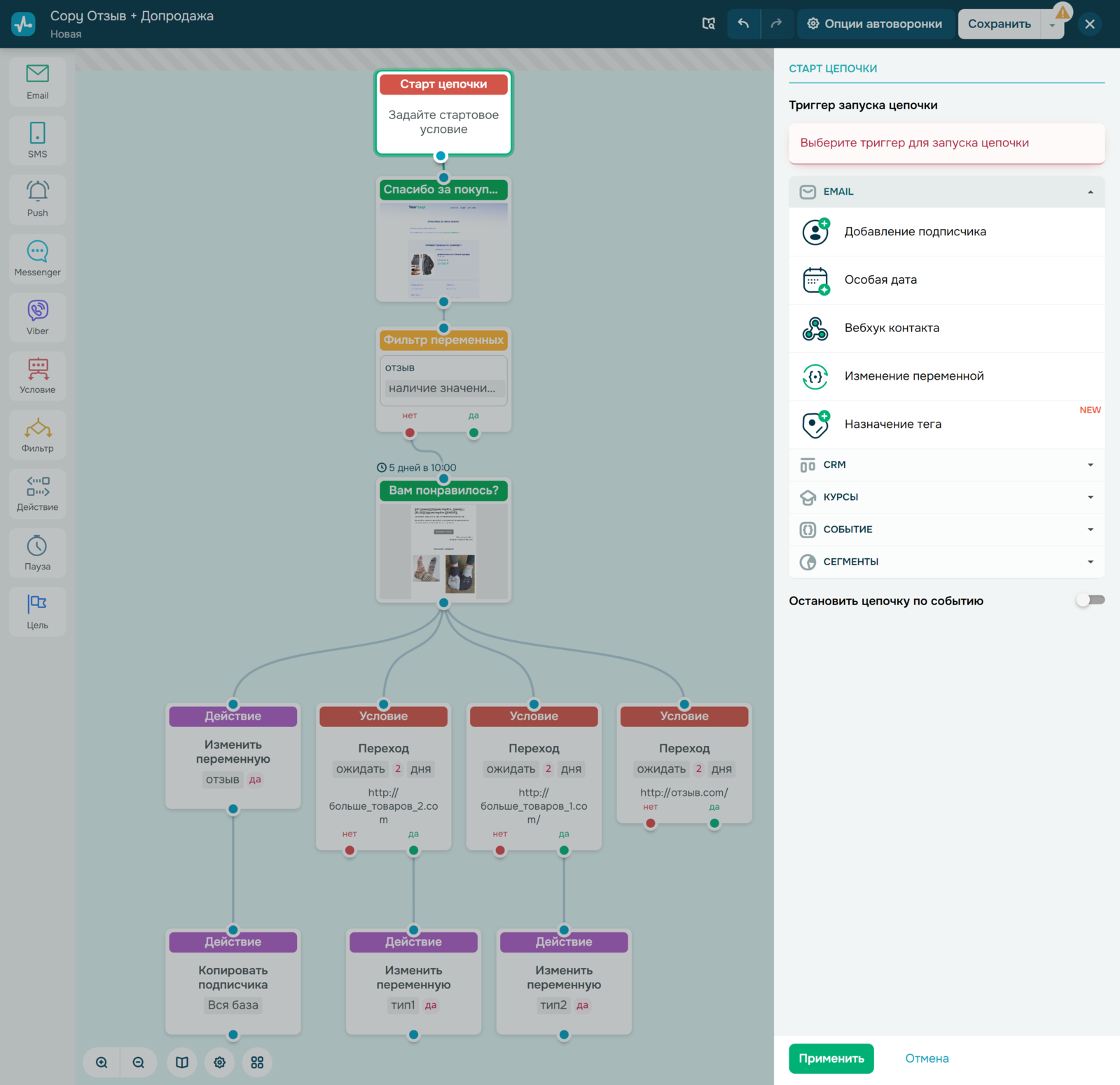1120x1085 pixels.
Task: Click the Применить button
Action: click(831, 1058)
